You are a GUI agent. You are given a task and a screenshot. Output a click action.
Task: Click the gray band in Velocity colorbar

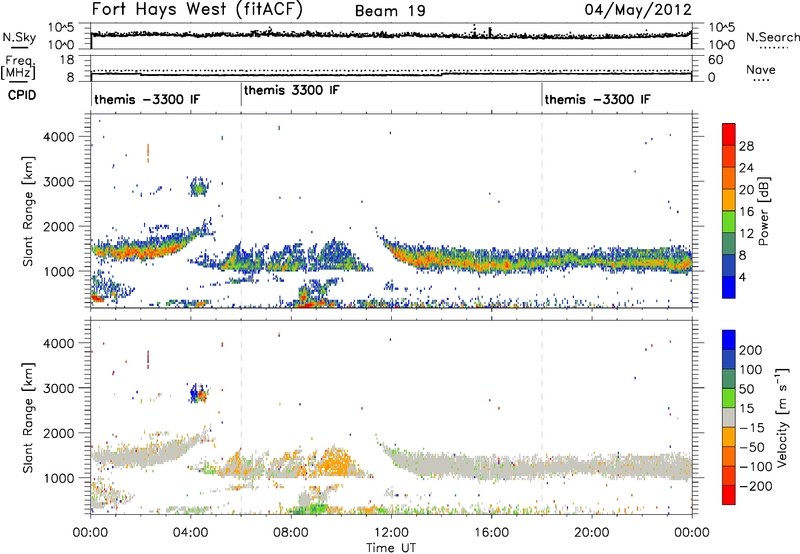point(729,417)
